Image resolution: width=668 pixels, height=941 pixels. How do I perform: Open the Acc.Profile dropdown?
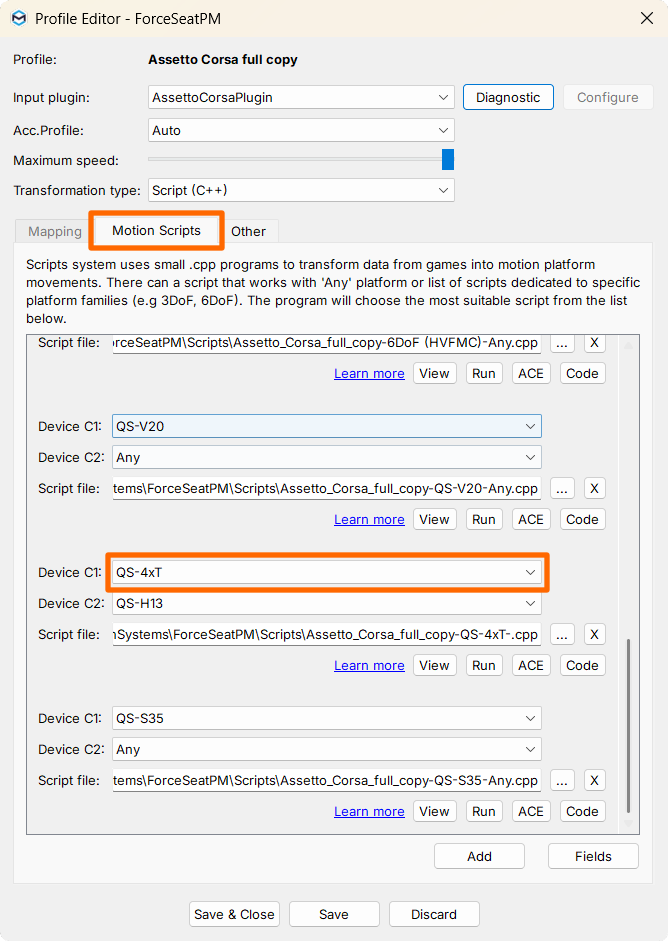[301, 130]
